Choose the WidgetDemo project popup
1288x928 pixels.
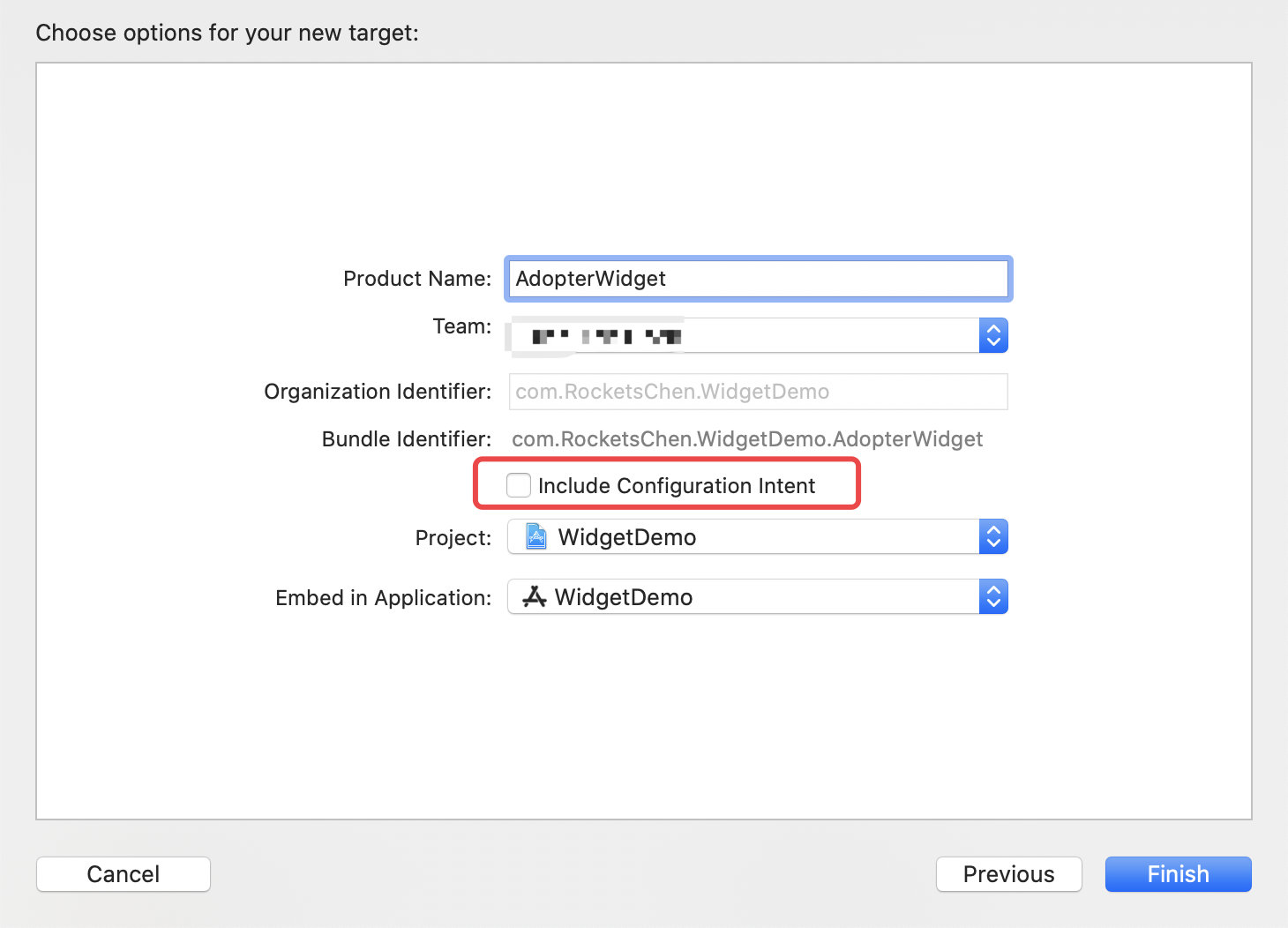(x=758, y=536)
